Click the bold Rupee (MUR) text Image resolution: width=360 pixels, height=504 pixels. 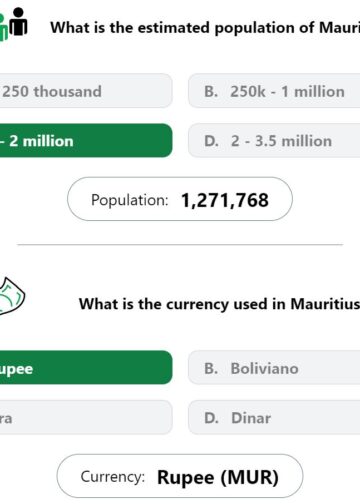coord(218,477)
